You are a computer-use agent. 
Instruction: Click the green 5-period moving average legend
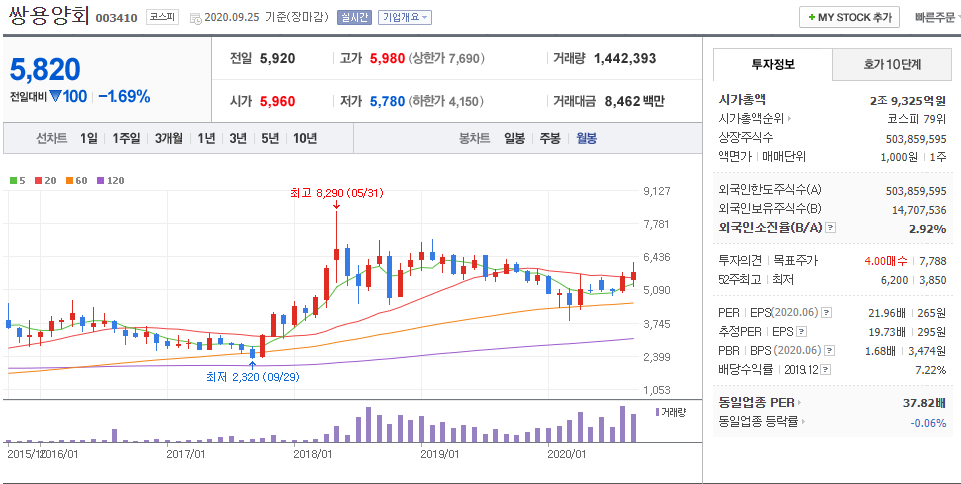[x=17, y=181]
